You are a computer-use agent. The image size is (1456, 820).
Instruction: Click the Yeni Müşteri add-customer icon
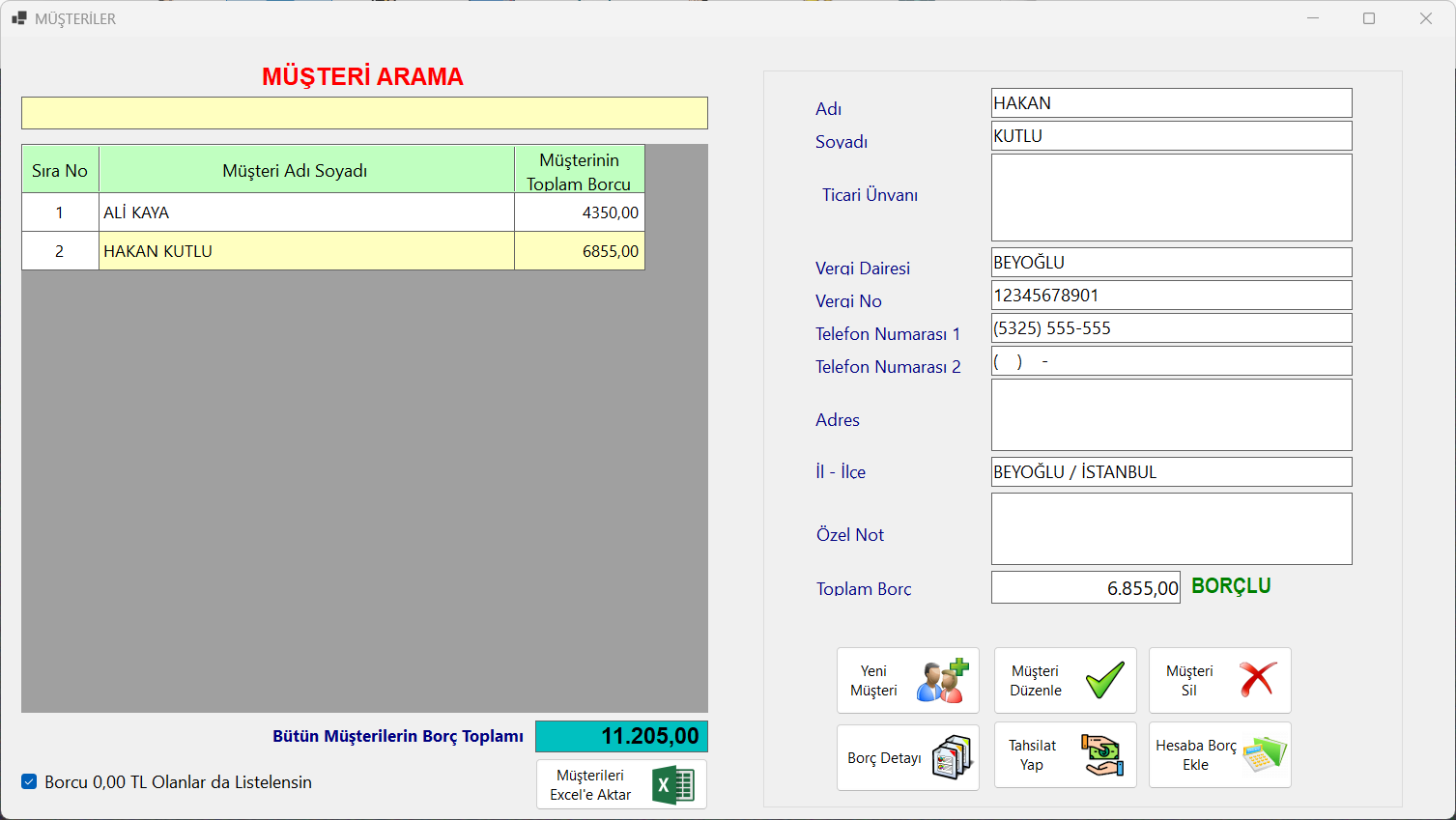[x=942, y=681]
